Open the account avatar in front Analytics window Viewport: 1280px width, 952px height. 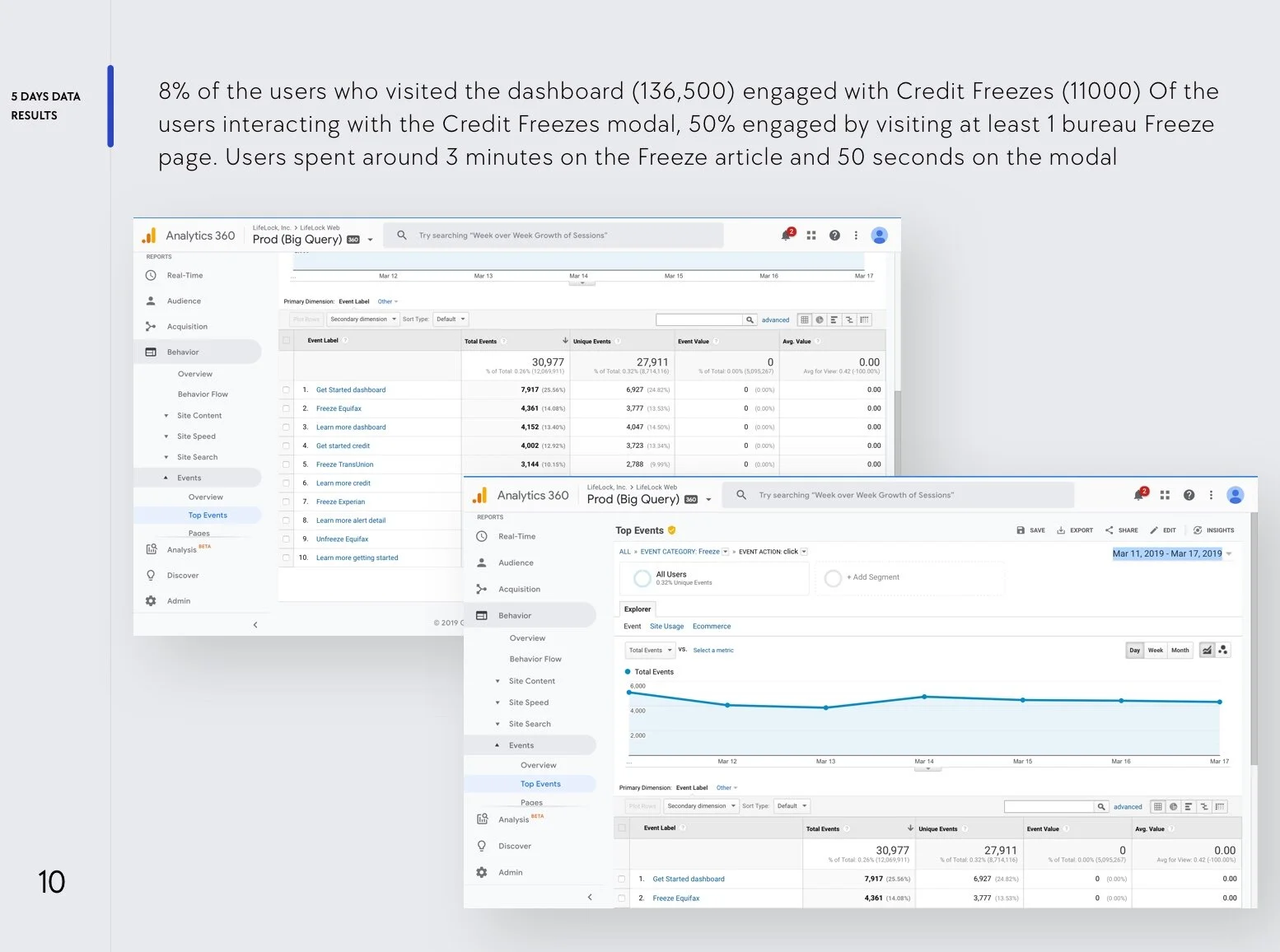click(1235, 495)
